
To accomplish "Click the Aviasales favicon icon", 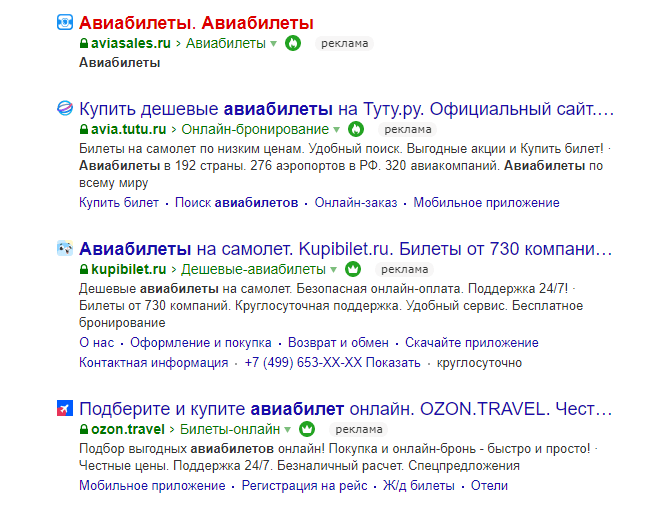I will tap(65, 22).
